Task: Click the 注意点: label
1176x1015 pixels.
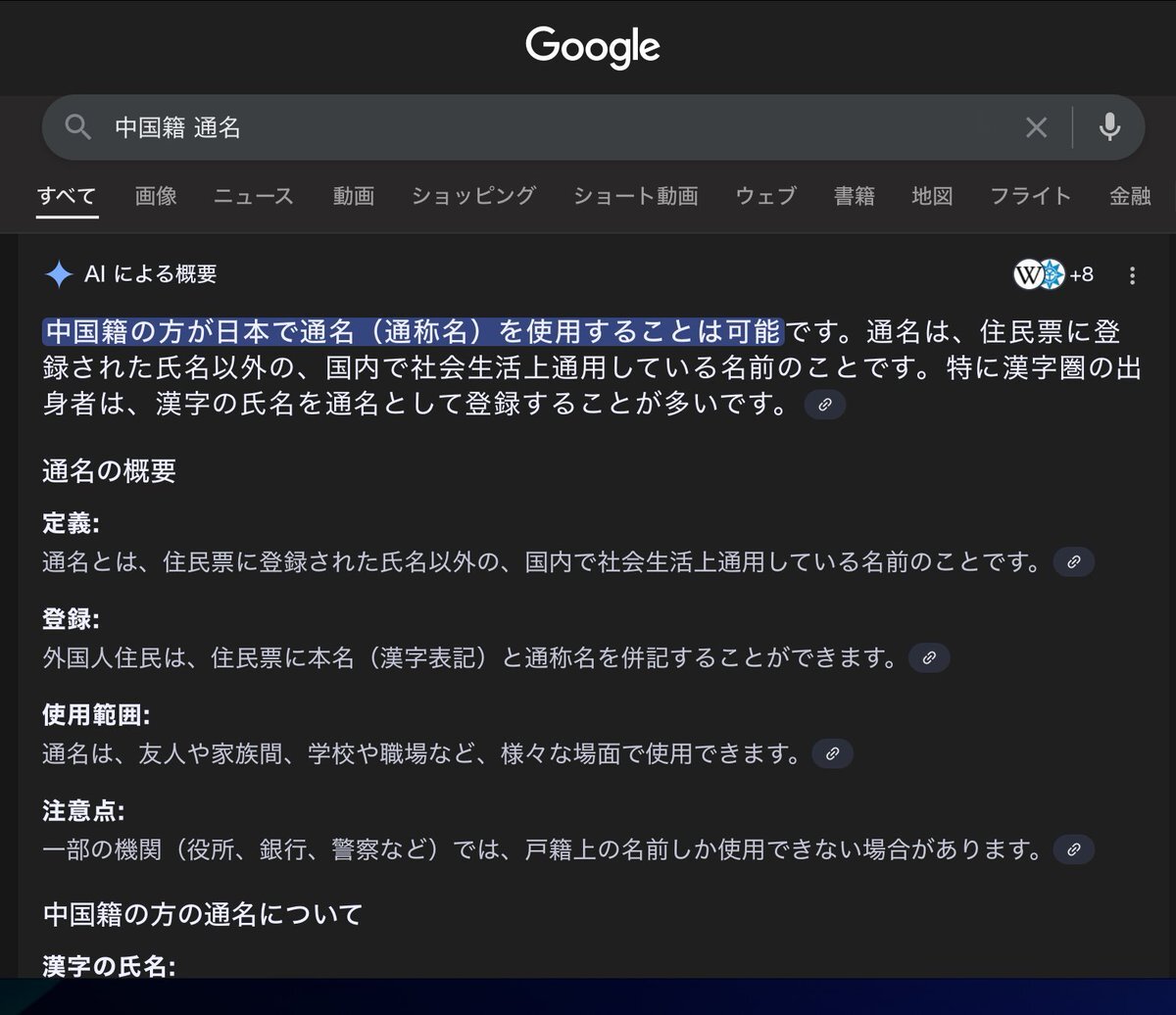Action: tap(83, 811)
